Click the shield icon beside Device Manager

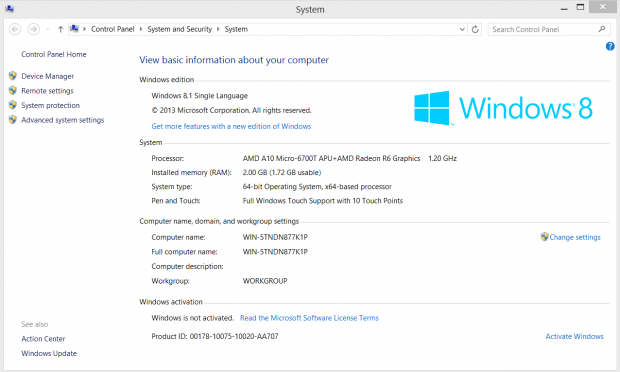tap(13, 76)
